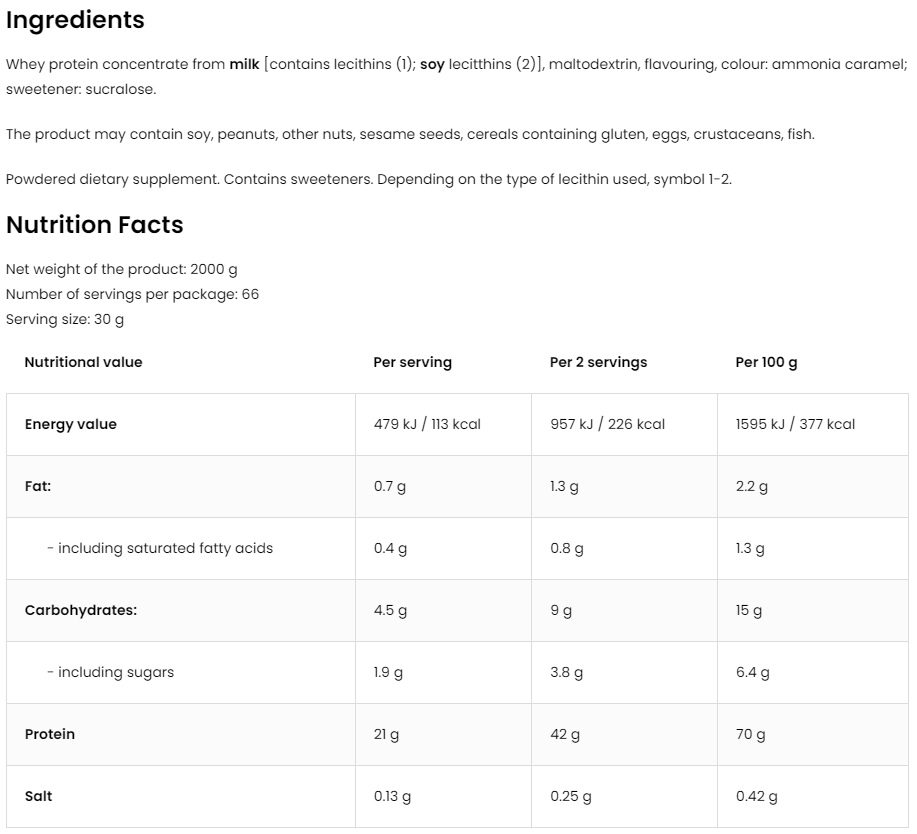Select the Per serving column header
The width and height of the screenshot is (917, 834).
coord(412,362)
